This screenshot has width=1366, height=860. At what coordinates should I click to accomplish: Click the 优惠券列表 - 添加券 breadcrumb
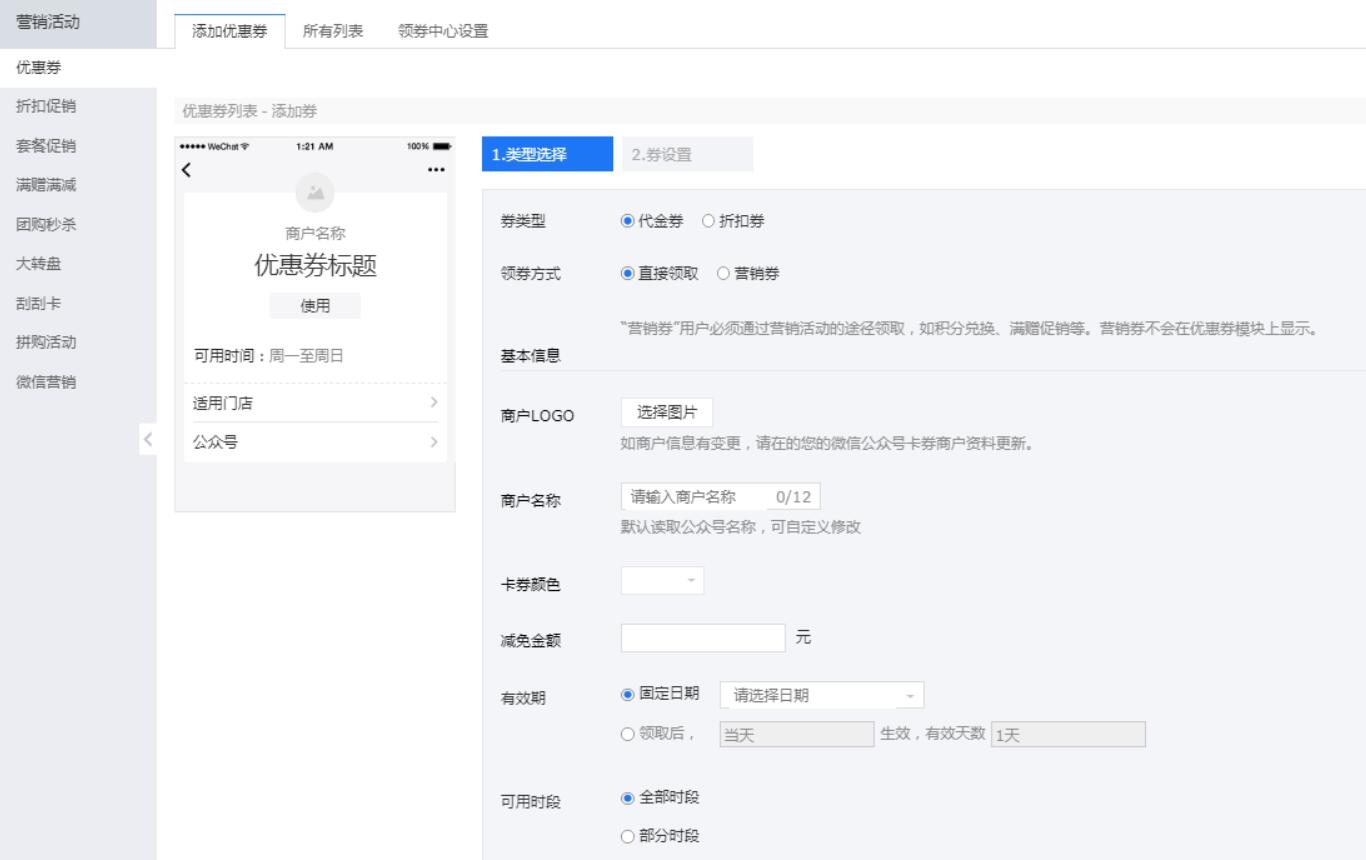pyautogui.click(x=250, y=111)
